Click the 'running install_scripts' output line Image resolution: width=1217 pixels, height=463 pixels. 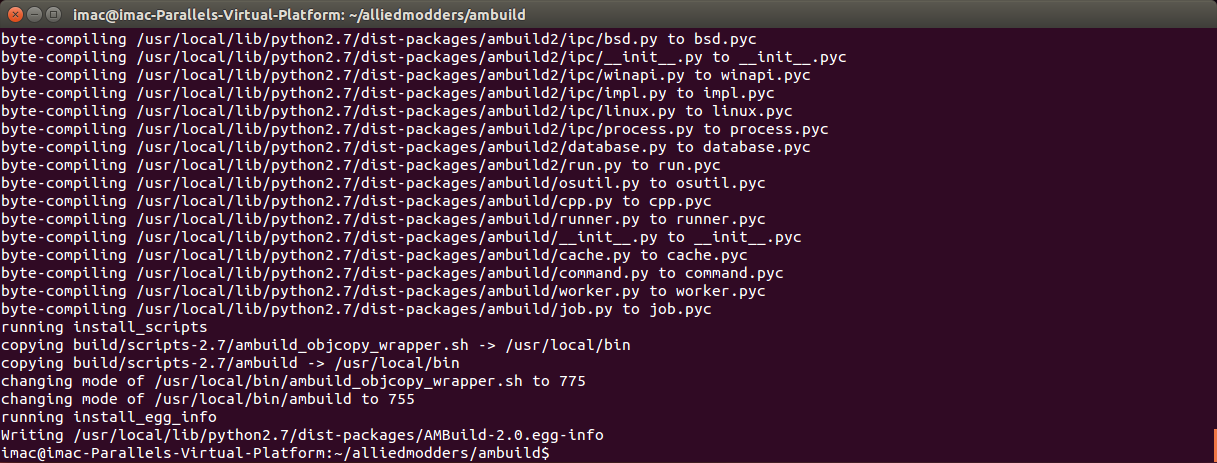[104, 327]
